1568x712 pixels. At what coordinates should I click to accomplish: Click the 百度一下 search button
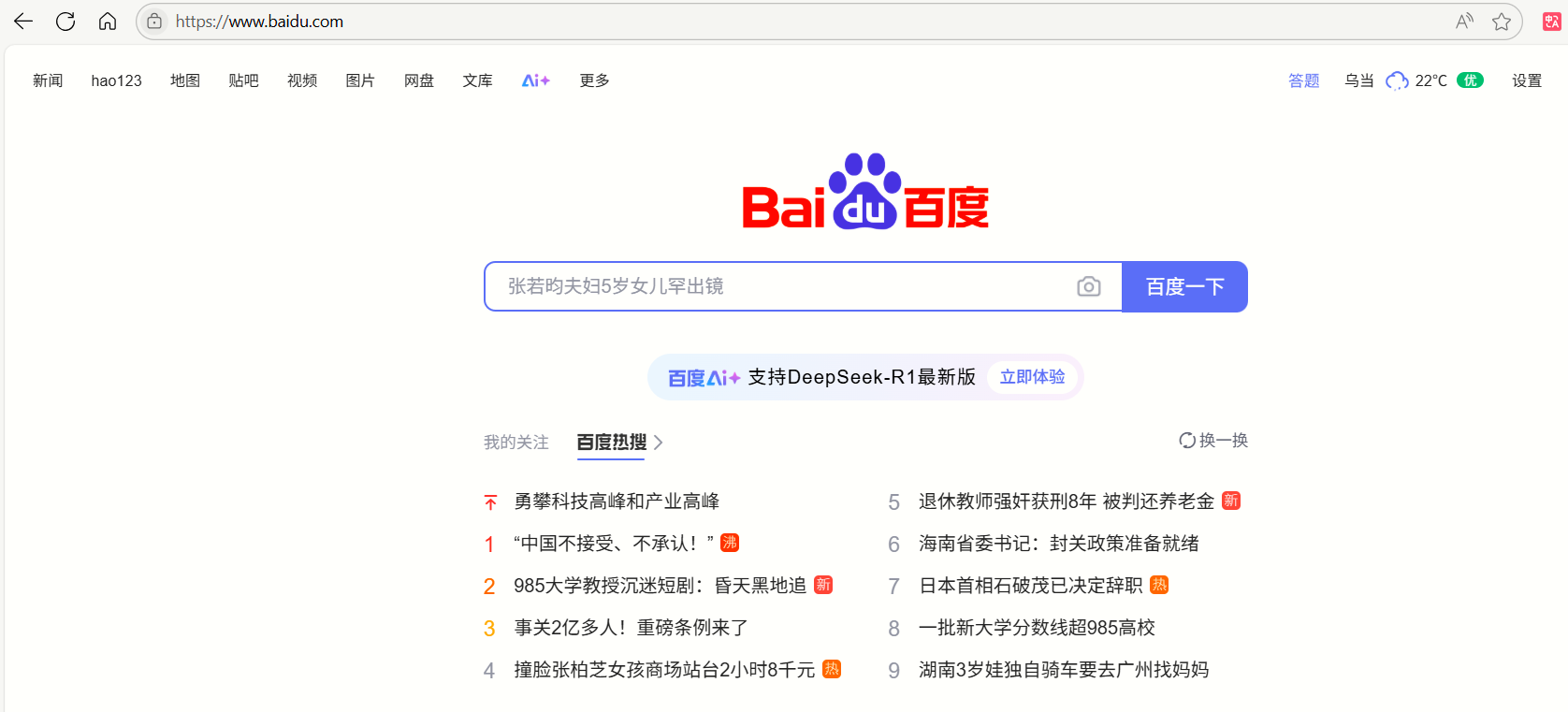click(x=1184, y=286)
